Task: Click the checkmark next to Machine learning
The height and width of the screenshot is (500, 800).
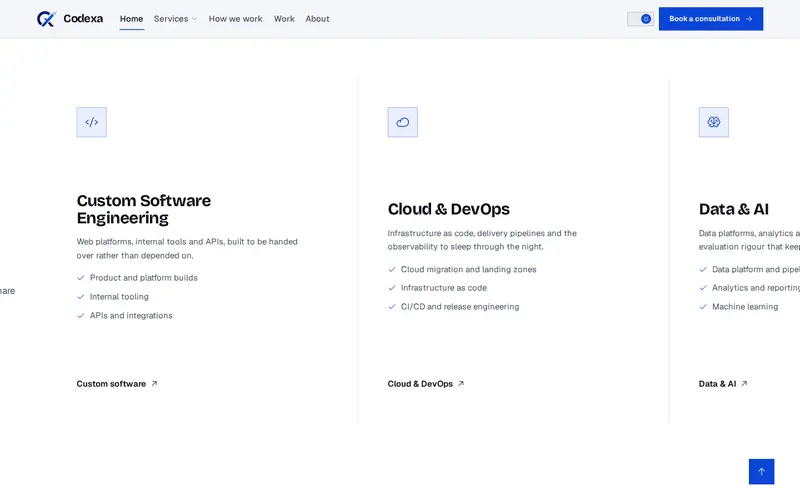Action: (x=703, y=307)
